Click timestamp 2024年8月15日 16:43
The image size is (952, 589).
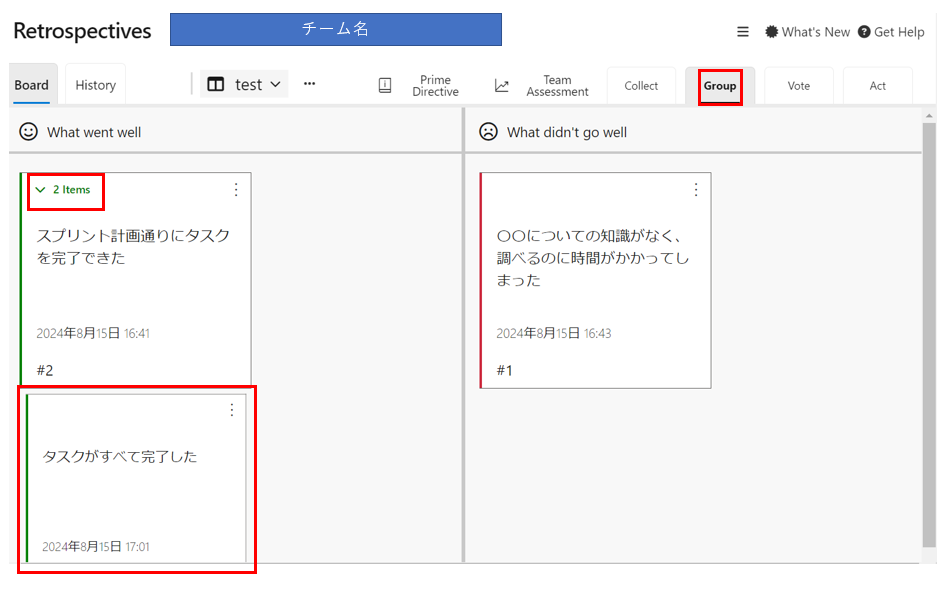[554, 333]
